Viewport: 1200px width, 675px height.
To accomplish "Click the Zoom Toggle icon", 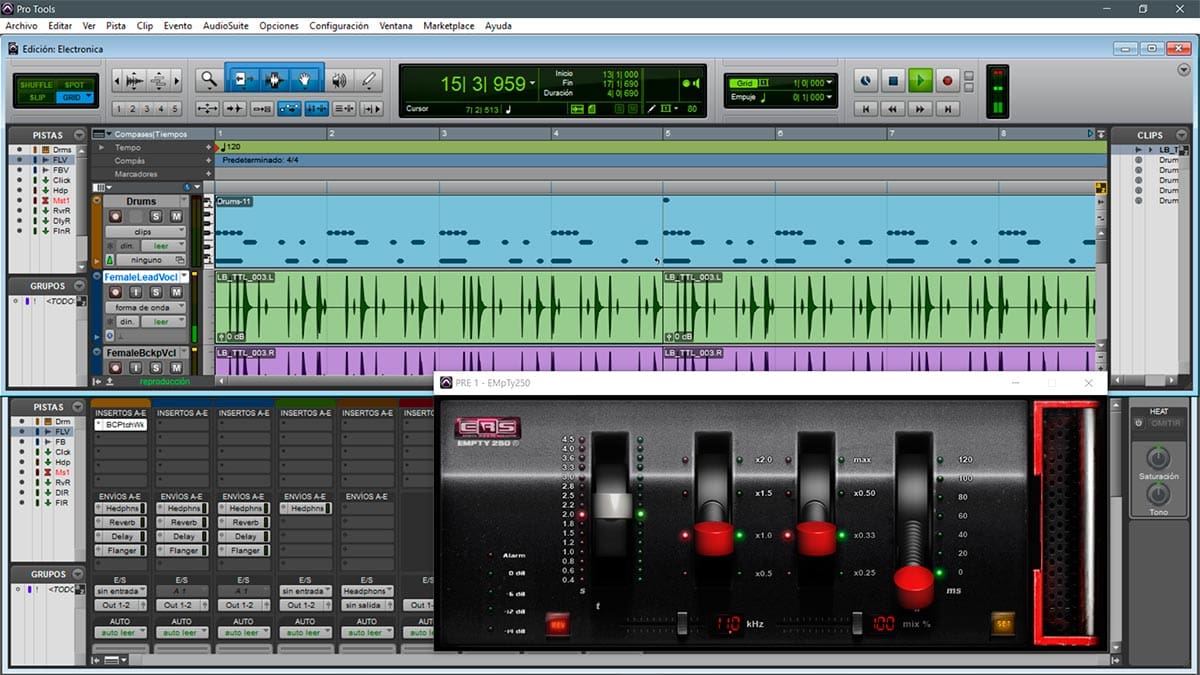I will coord(208,109).
